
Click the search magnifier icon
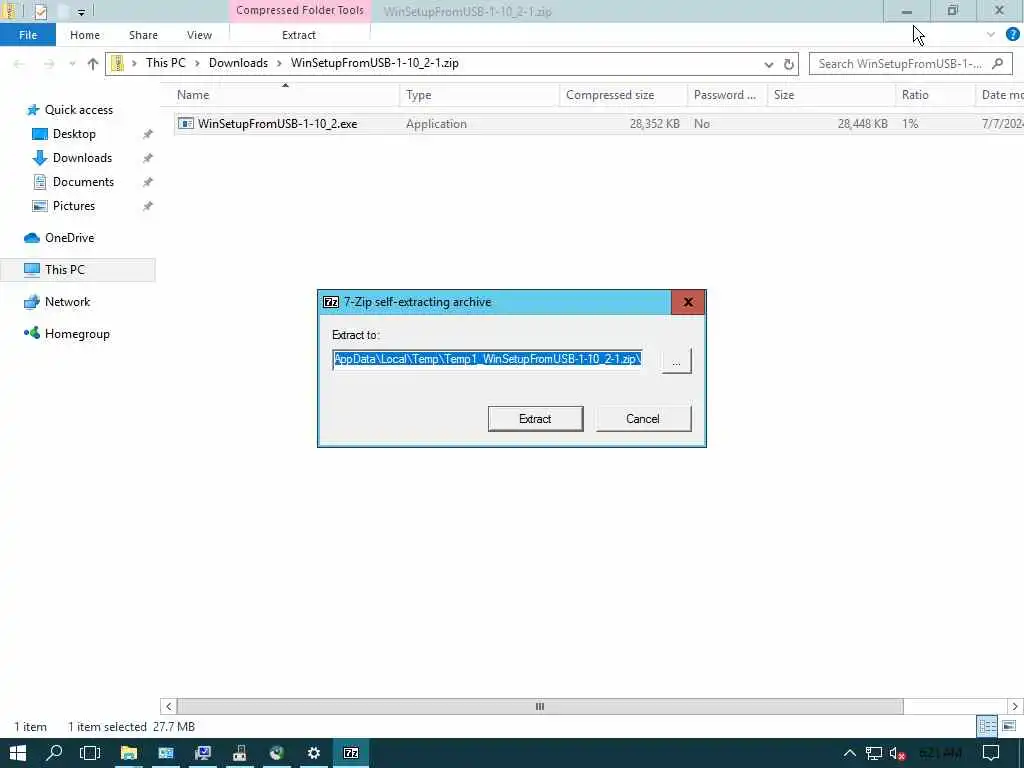(x=997, y=63)
